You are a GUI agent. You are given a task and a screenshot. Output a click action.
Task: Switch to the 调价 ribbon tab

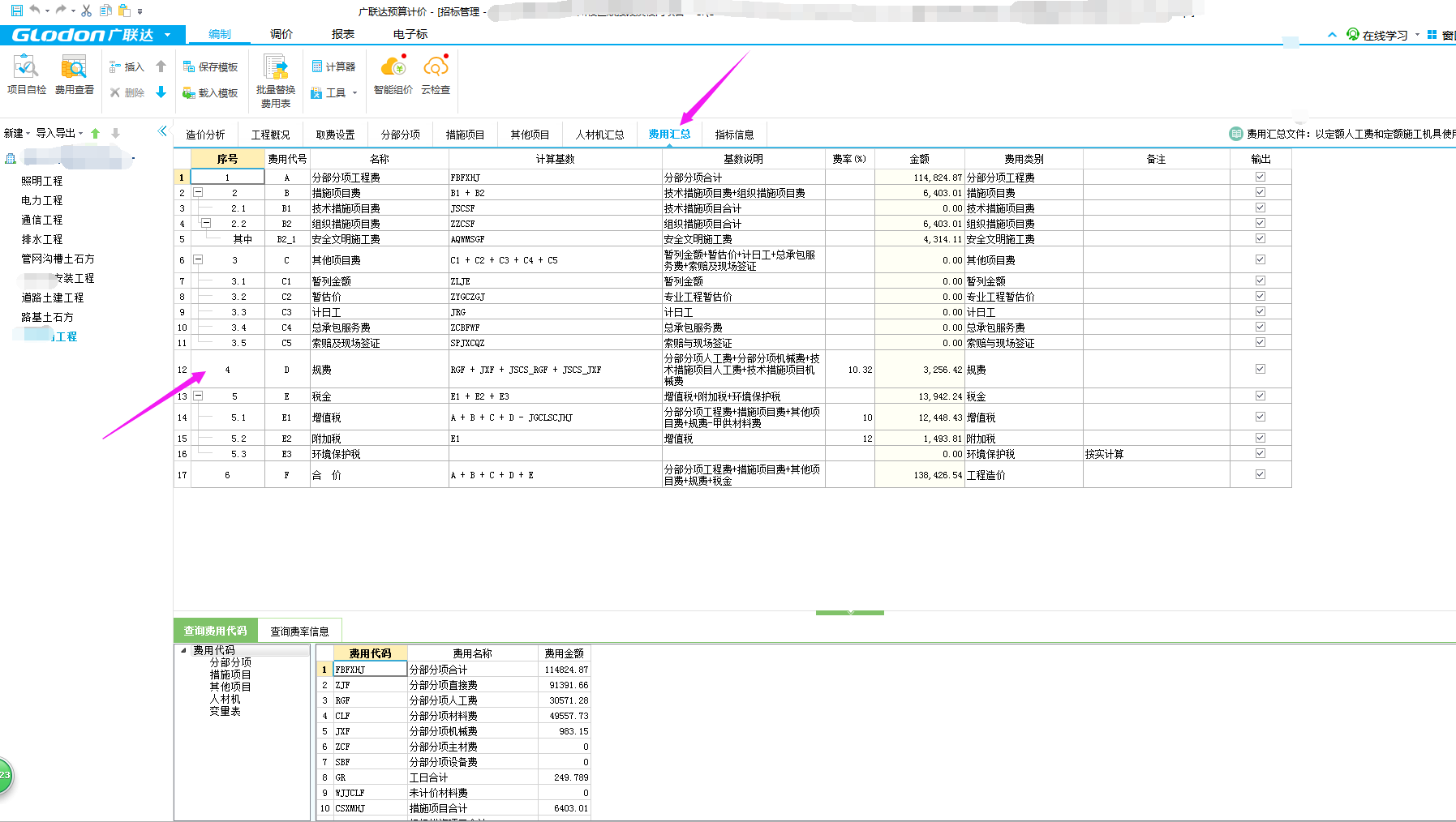click(x=281, y=34)
